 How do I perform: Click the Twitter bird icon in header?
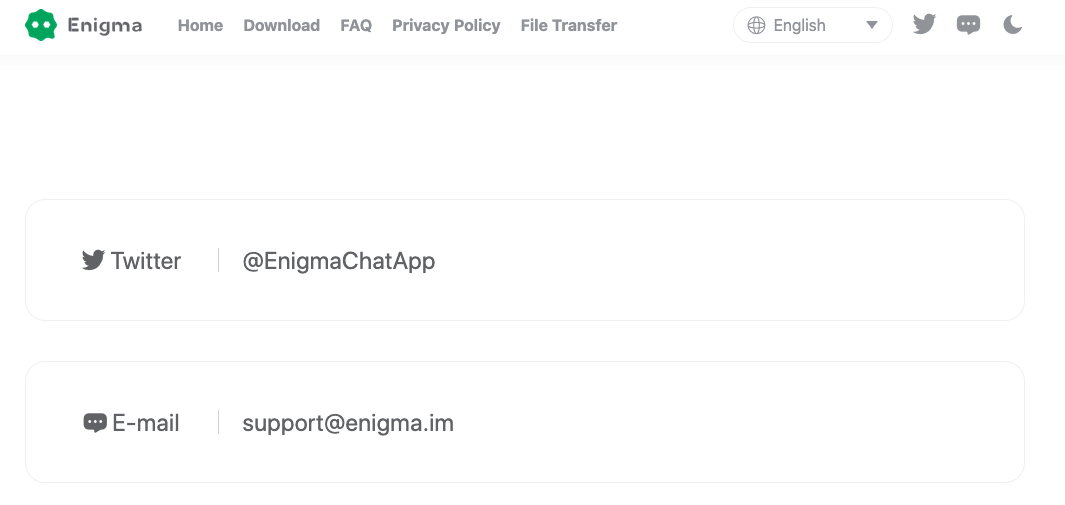pyautogui.click(x=924, y=25)
